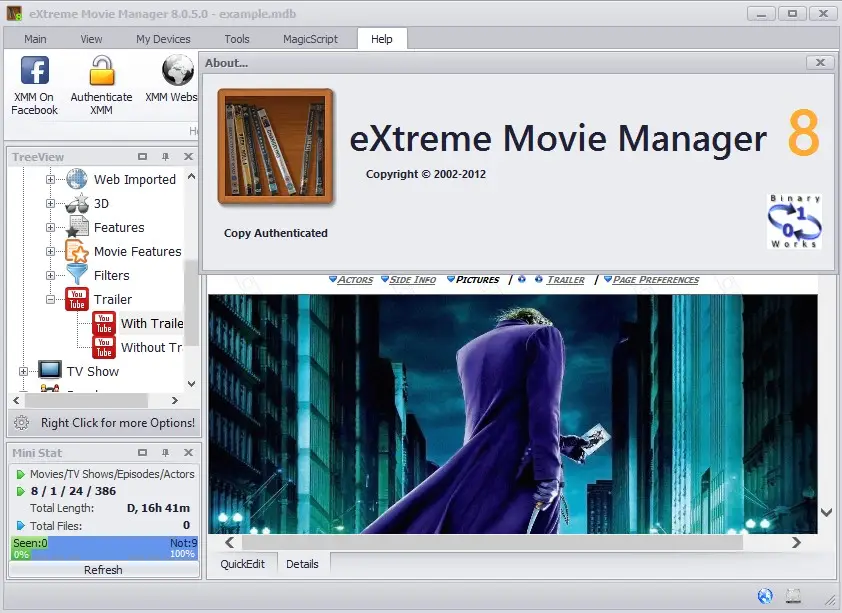Image resolution: width=842 pixels, height=613 pixels.
Task: Click the down chevron right of movie picture
Action: coord(826,513)
